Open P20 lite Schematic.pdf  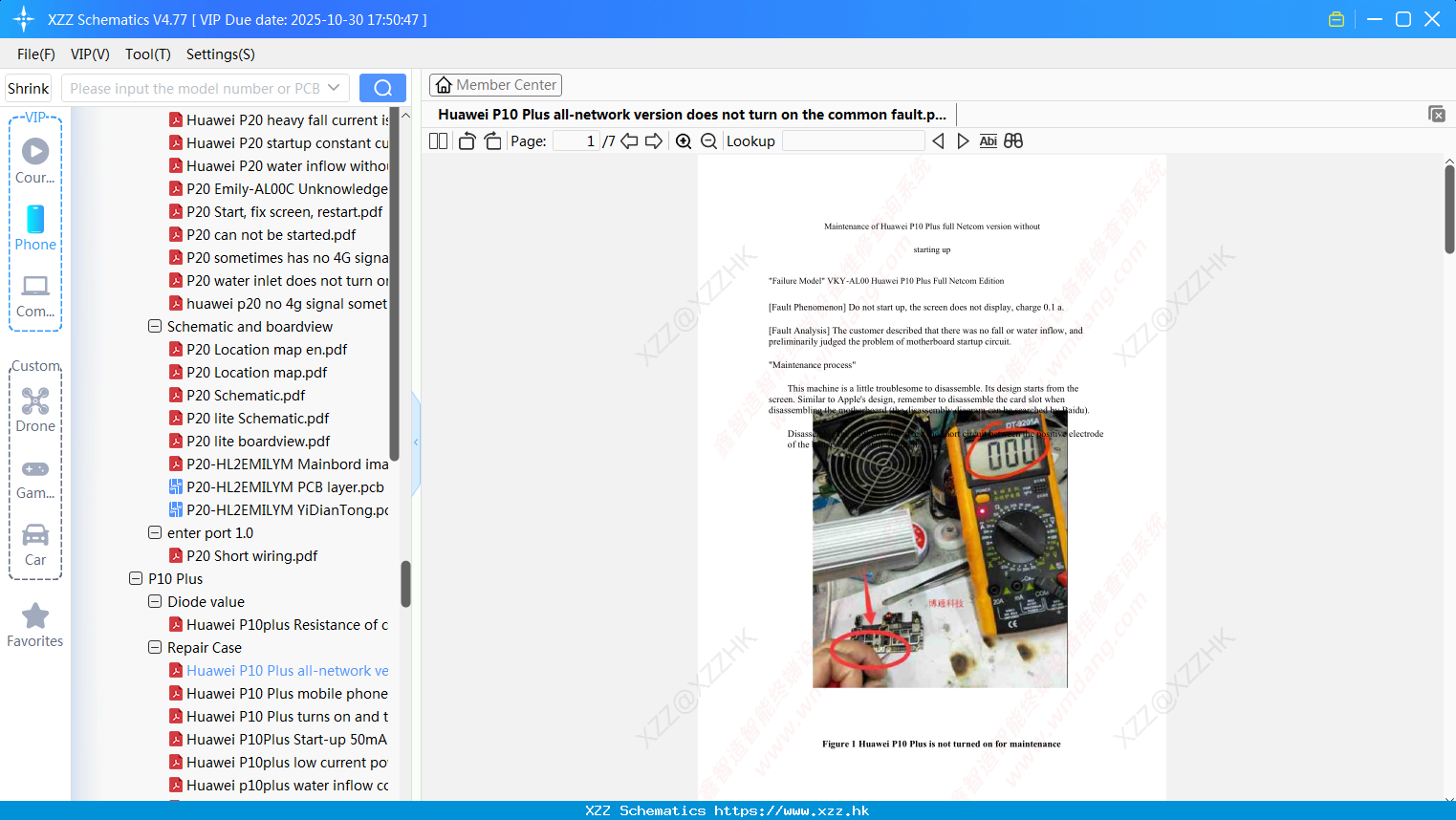point(257,419)
